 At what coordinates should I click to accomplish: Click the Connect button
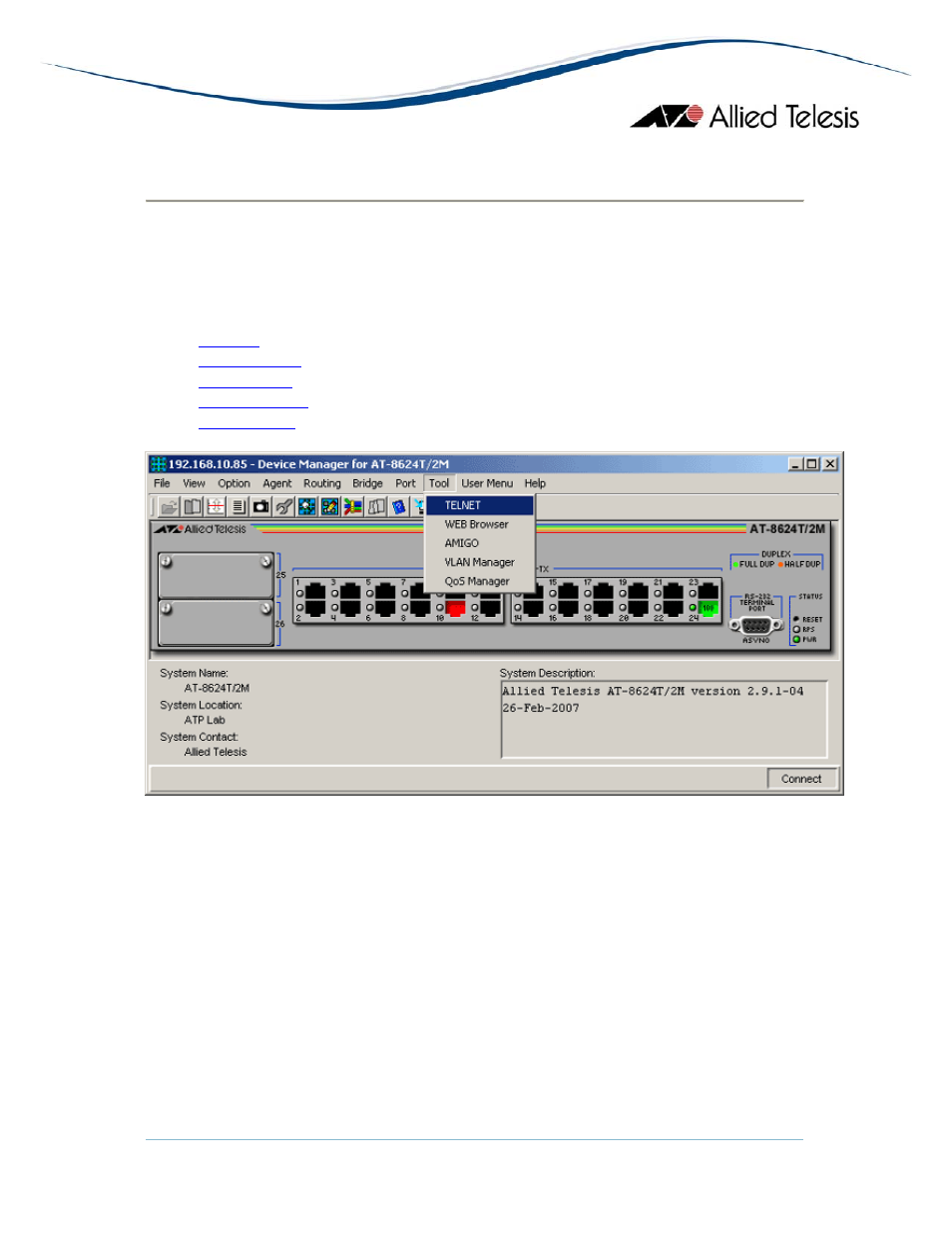coord(801,779)
